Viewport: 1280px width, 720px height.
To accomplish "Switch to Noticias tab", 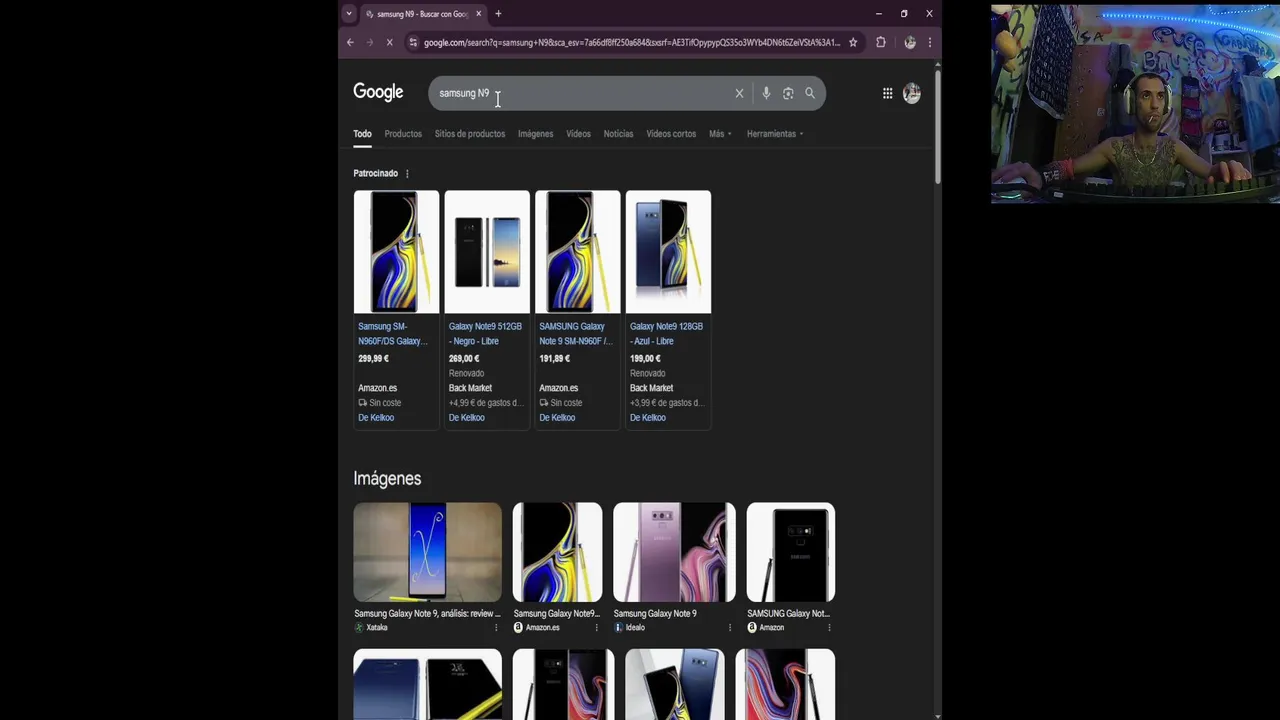I will point(618,134).
